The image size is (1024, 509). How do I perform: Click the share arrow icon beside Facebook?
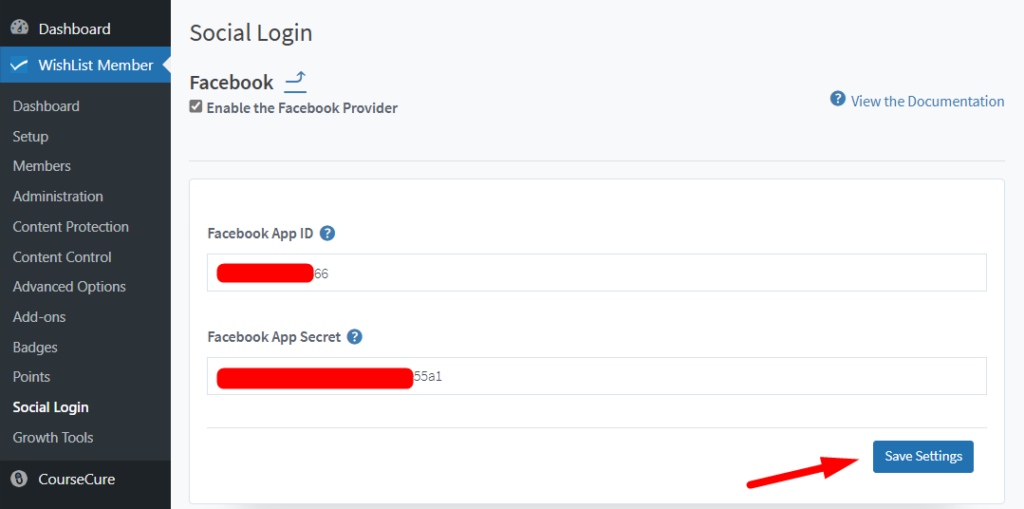click(296, 81)
